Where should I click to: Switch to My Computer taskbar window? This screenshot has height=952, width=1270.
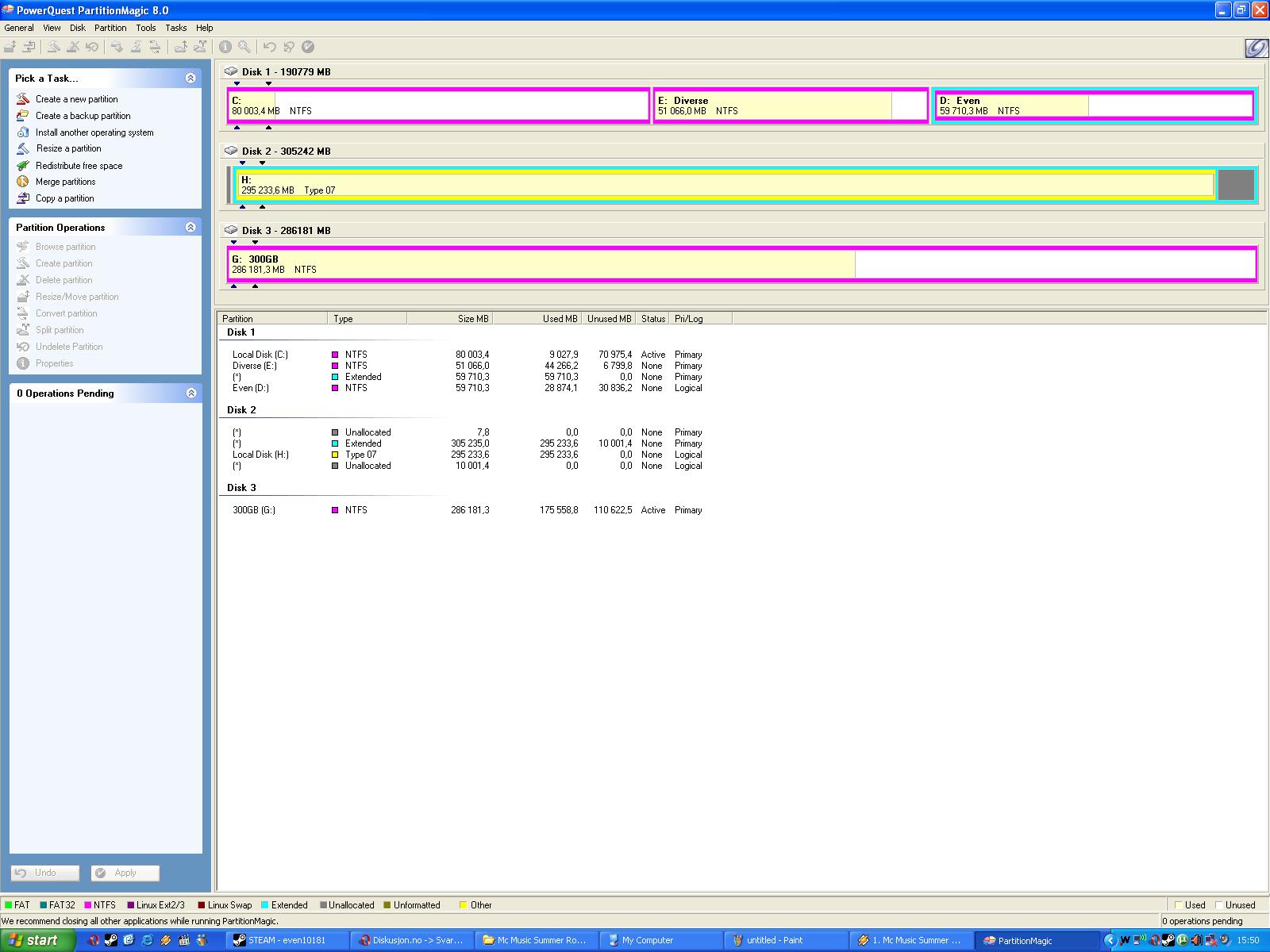tap(660, 941)
